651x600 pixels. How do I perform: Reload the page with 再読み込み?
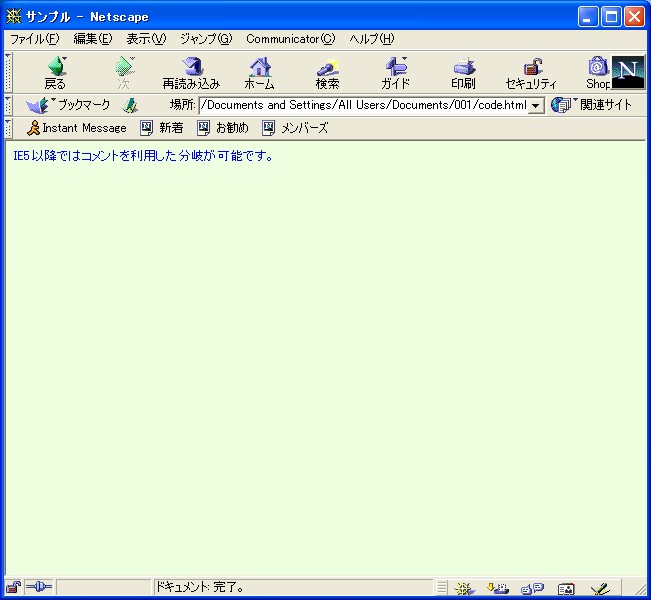[x=190, y=71]
